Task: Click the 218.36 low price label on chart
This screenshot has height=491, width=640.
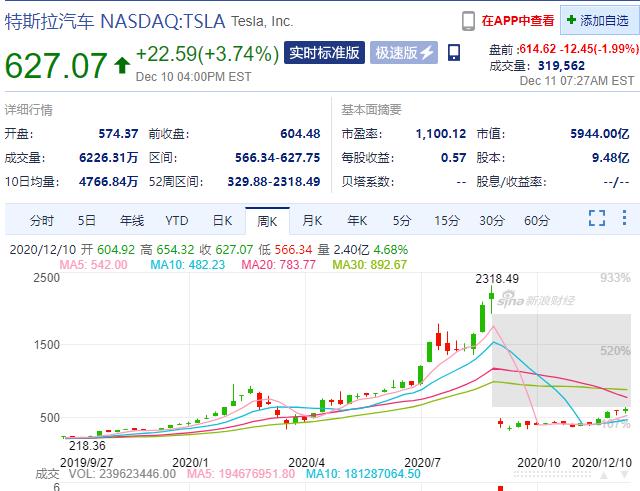Action: [x=87, y=445]
